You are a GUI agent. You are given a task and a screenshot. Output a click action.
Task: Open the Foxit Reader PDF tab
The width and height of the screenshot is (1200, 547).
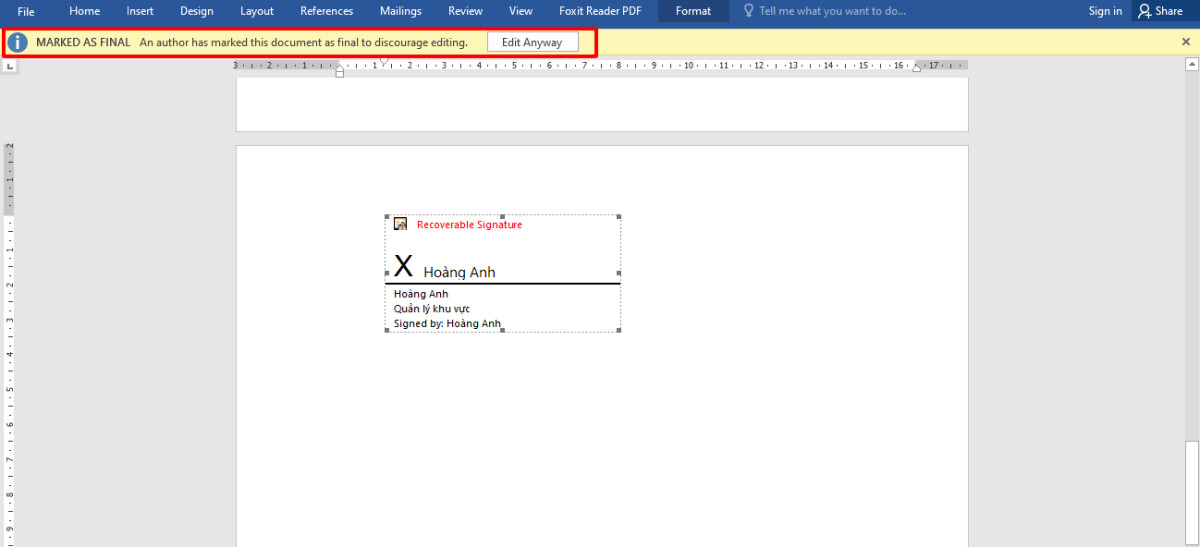tap(600, 11)
